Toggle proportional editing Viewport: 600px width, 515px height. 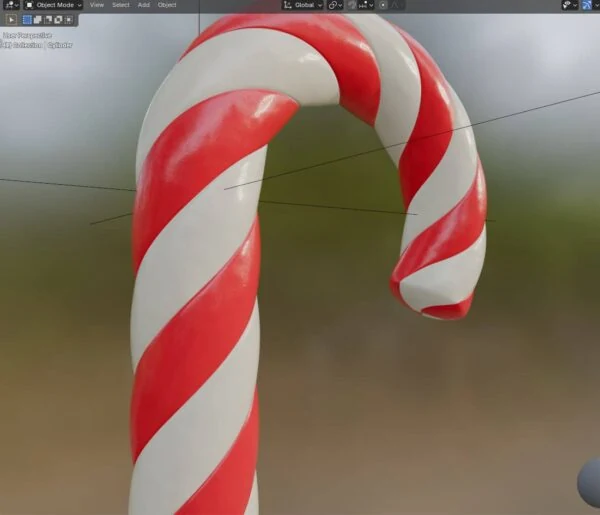click(x=383, y=5)
